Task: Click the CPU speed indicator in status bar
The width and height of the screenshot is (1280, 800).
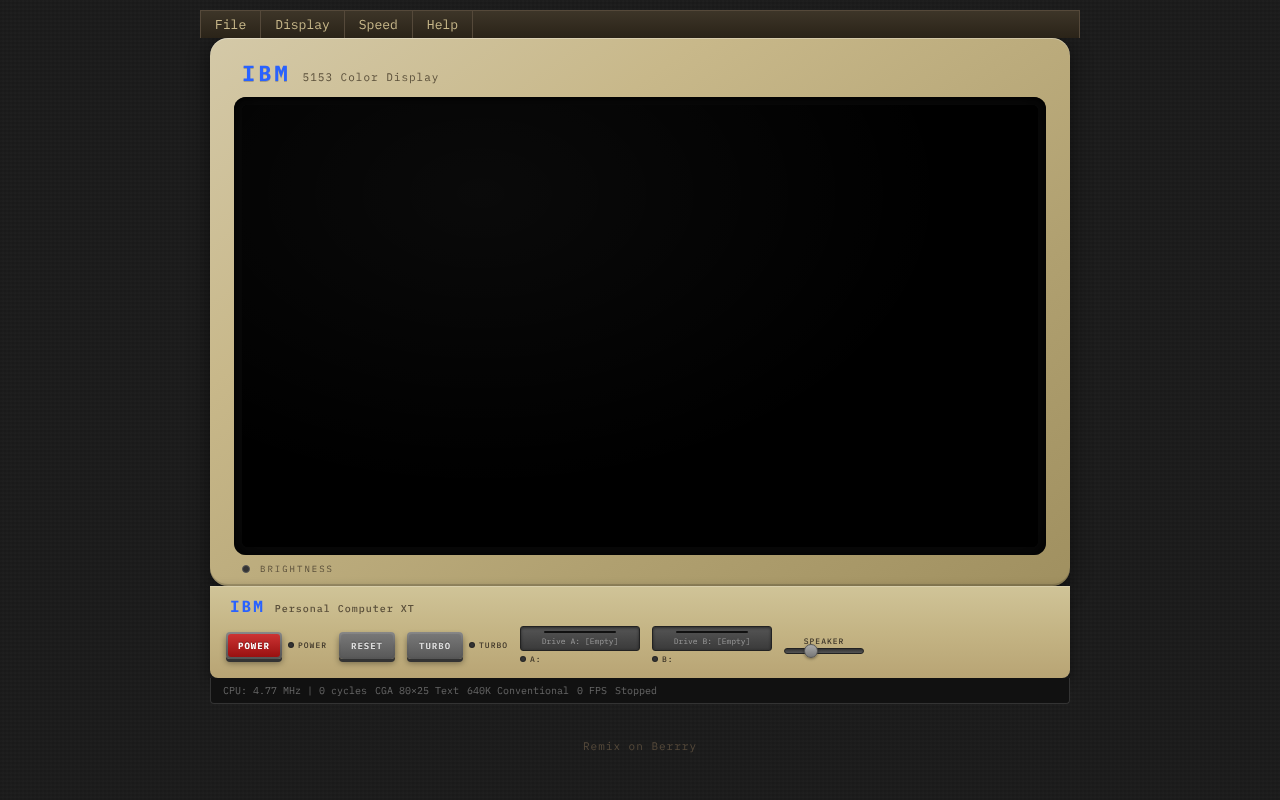Action: (261, 690)
